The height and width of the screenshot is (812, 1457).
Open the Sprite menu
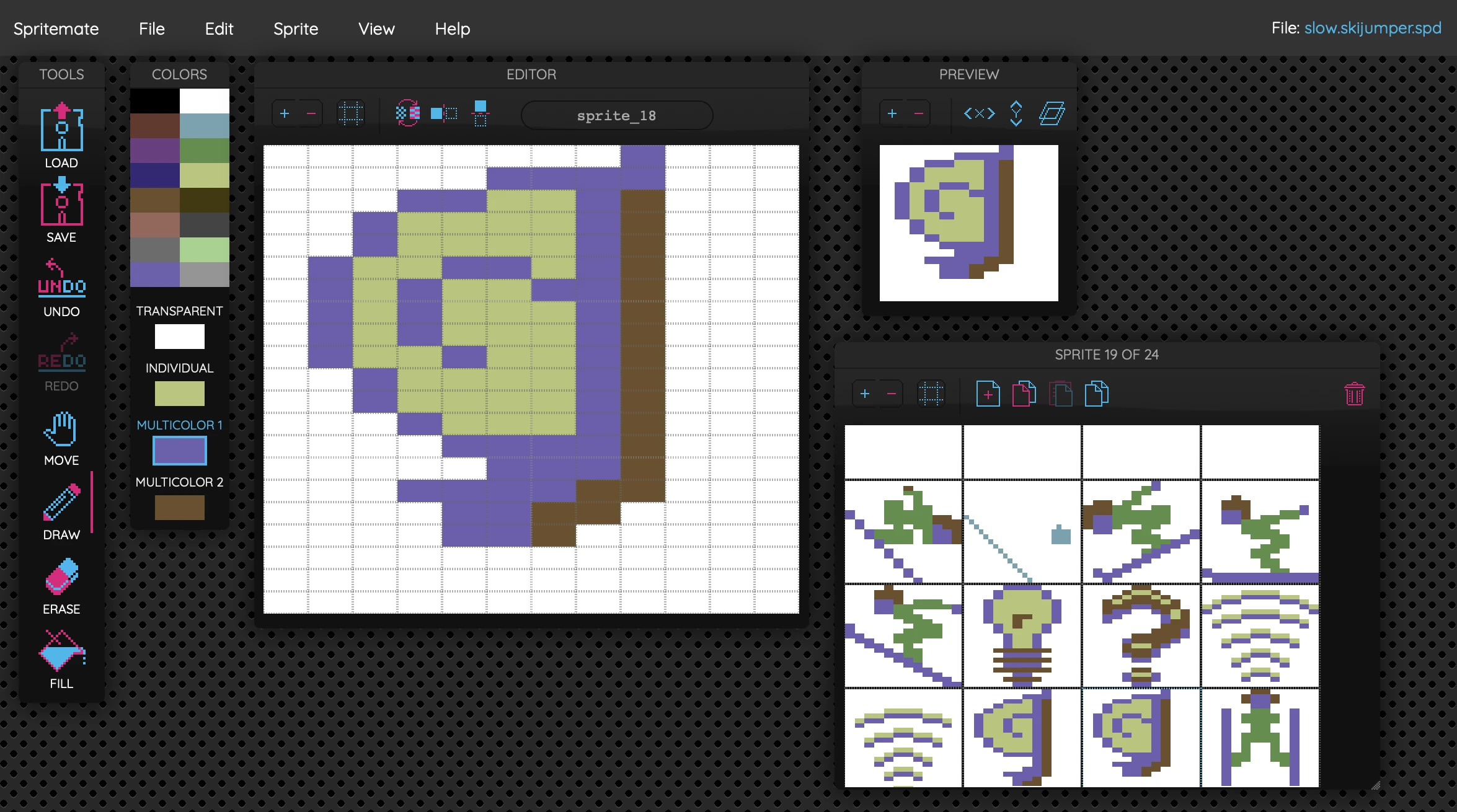click(296, 29)
